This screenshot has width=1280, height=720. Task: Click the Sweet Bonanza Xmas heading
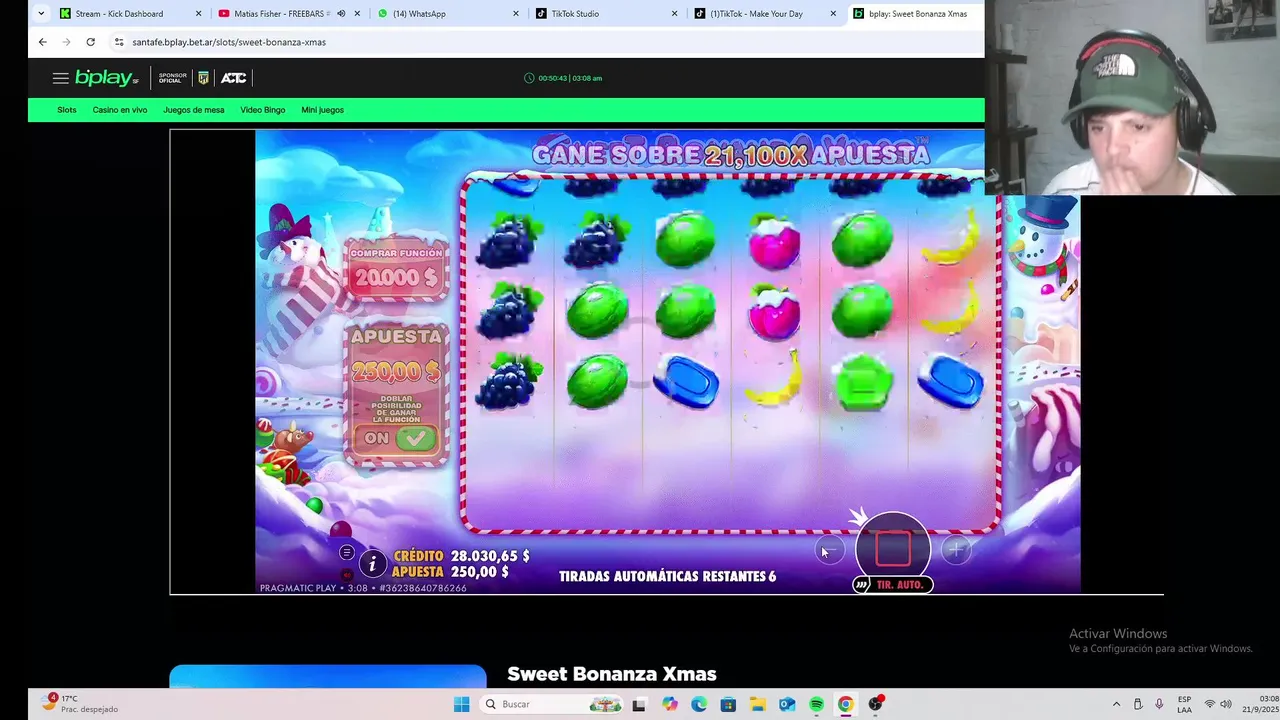612,674
